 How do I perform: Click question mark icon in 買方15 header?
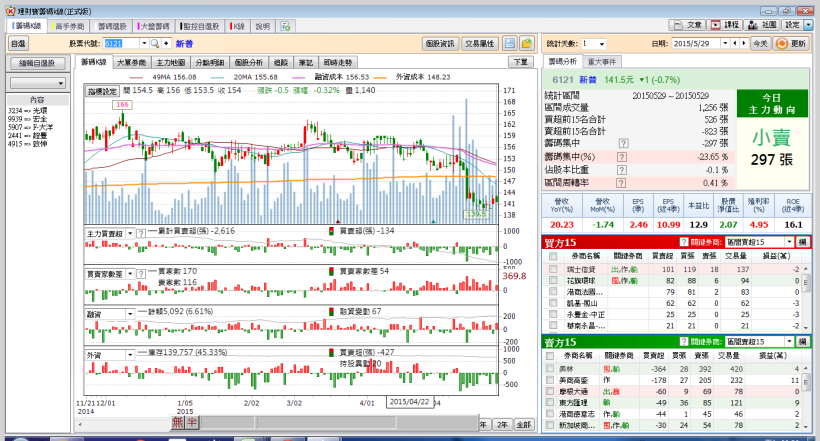[x=683, y=242]
